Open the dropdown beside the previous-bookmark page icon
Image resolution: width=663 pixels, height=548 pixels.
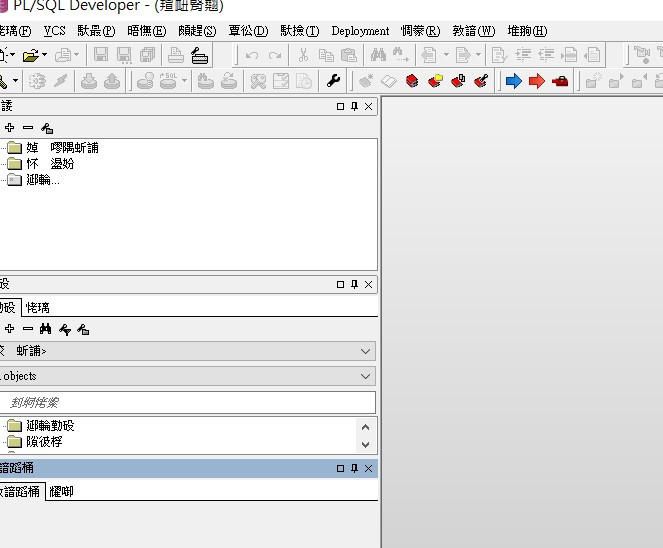pos(446,54)
